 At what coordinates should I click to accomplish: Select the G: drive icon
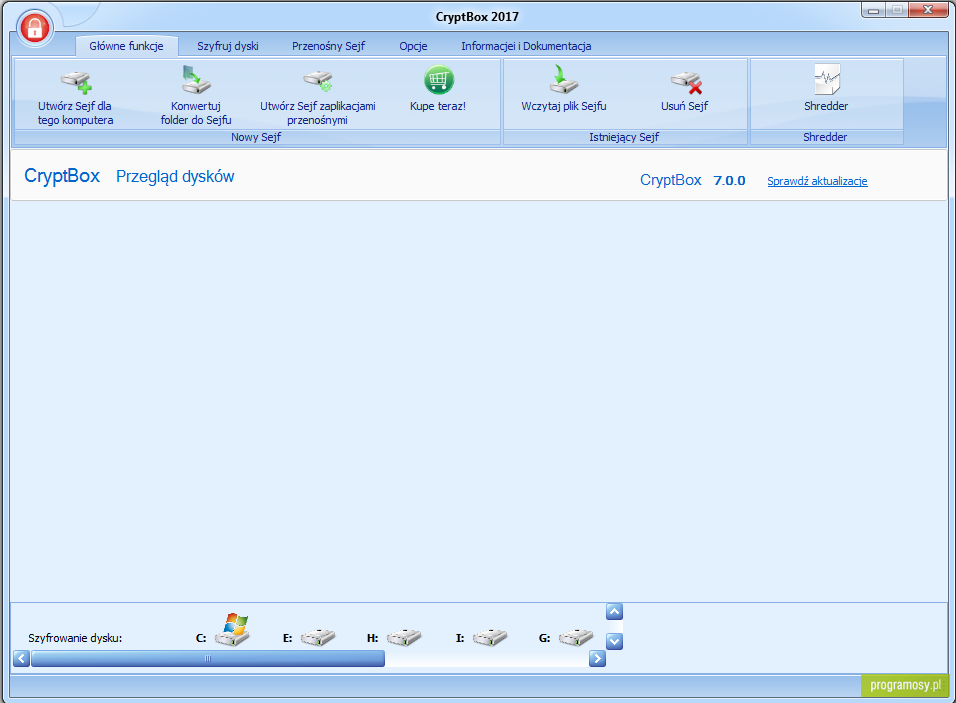coord(576,637)
